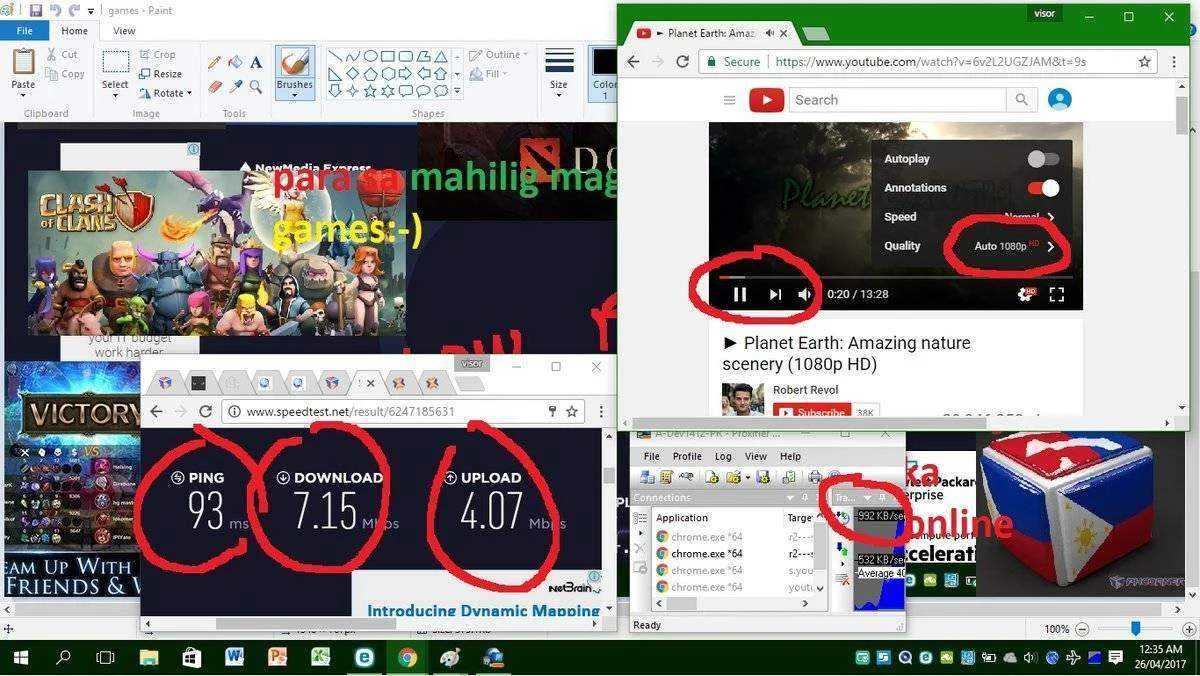The height and width of the screenshot is (676, 1200).
Task: Open YouTube player settings gear
Action: 1026,294
